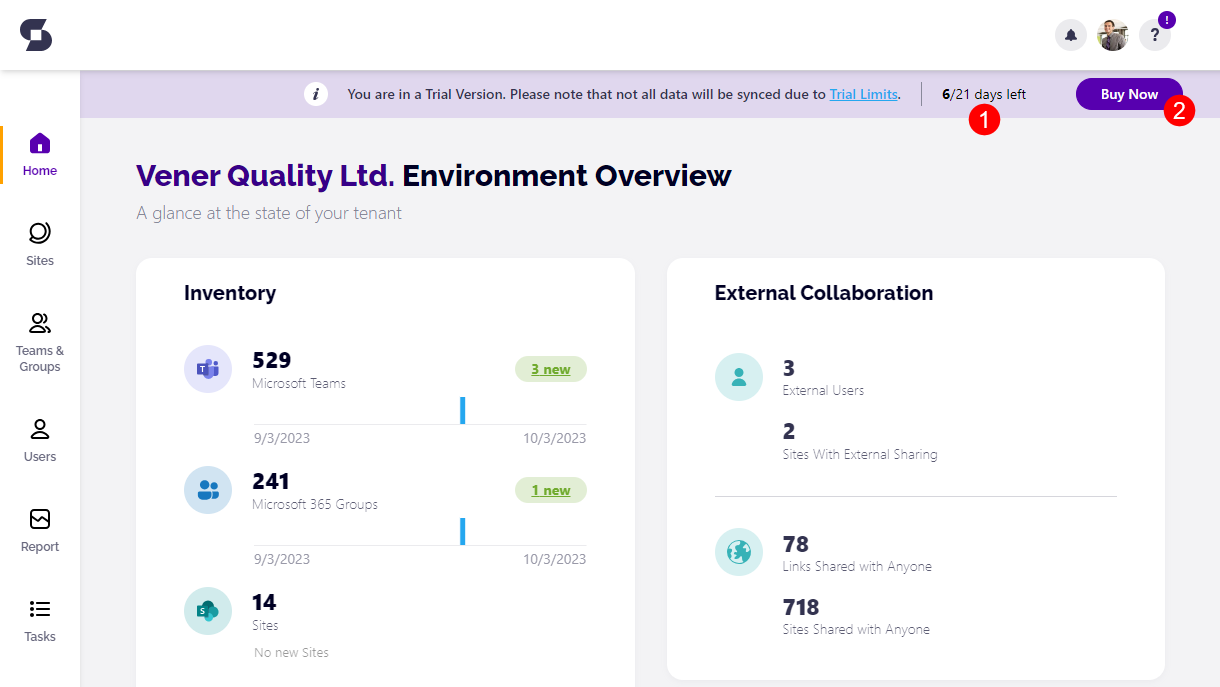1220x687 pixels.
Task: Open the Users sidebar item
Action: [x=40, y=440]
